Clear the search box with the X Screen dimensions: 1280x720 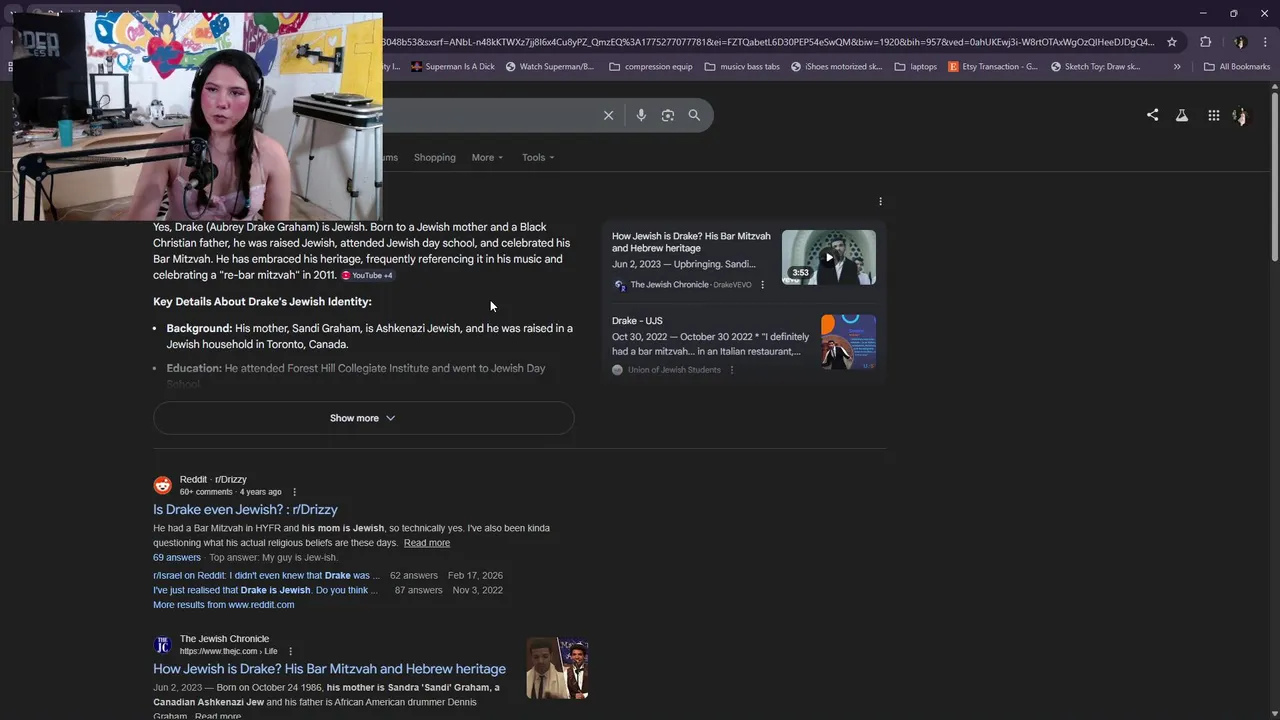point(608,115)
